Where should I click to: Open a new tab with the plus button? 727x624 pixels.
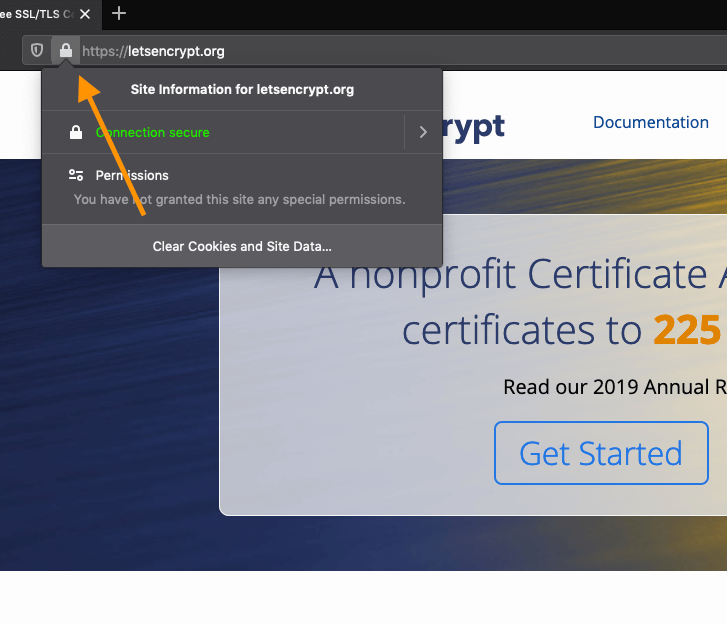point(120,13)
